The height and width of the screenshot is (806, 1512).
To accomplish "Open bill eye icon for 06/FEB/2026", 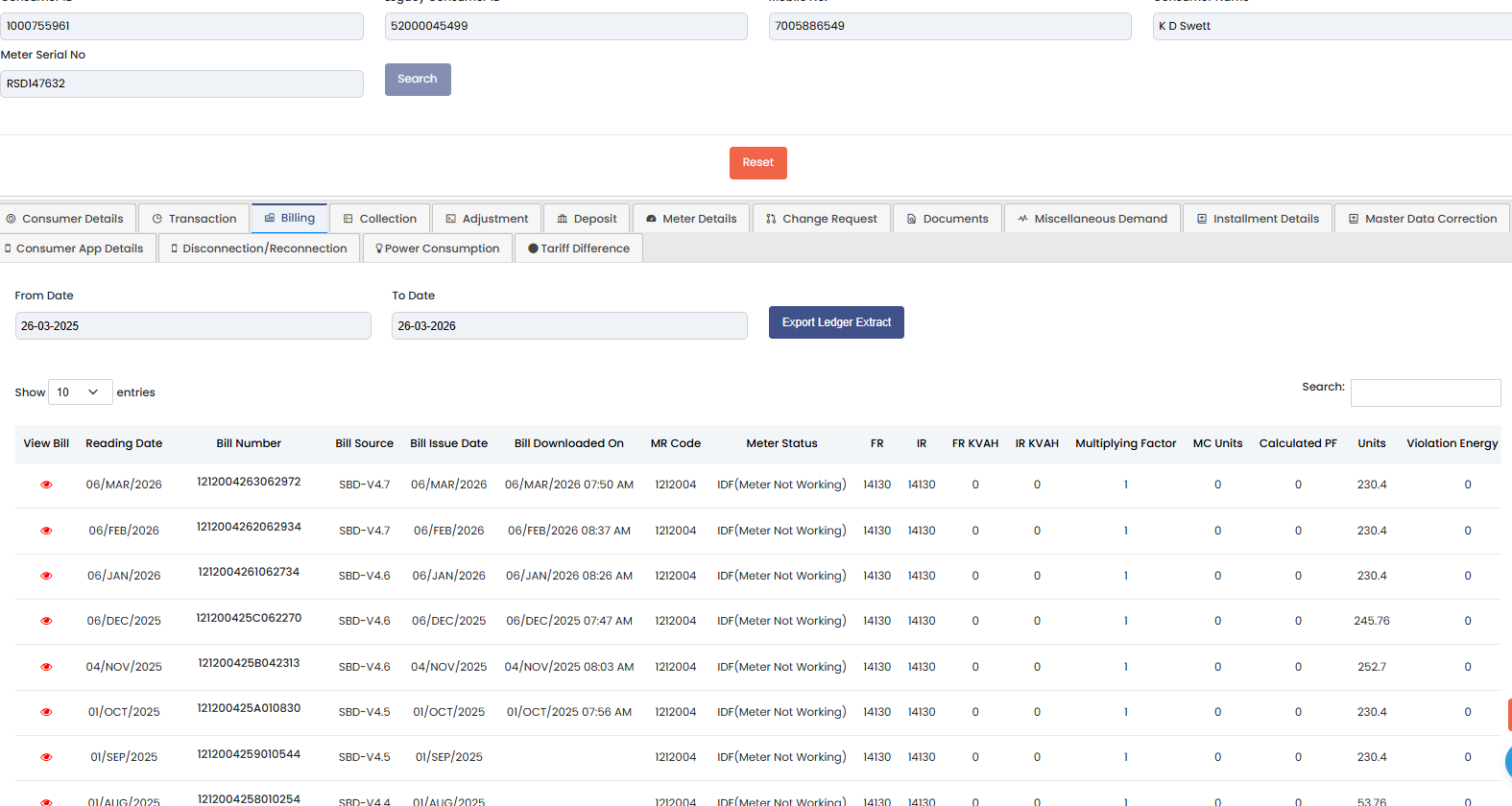I will point(46,531).
